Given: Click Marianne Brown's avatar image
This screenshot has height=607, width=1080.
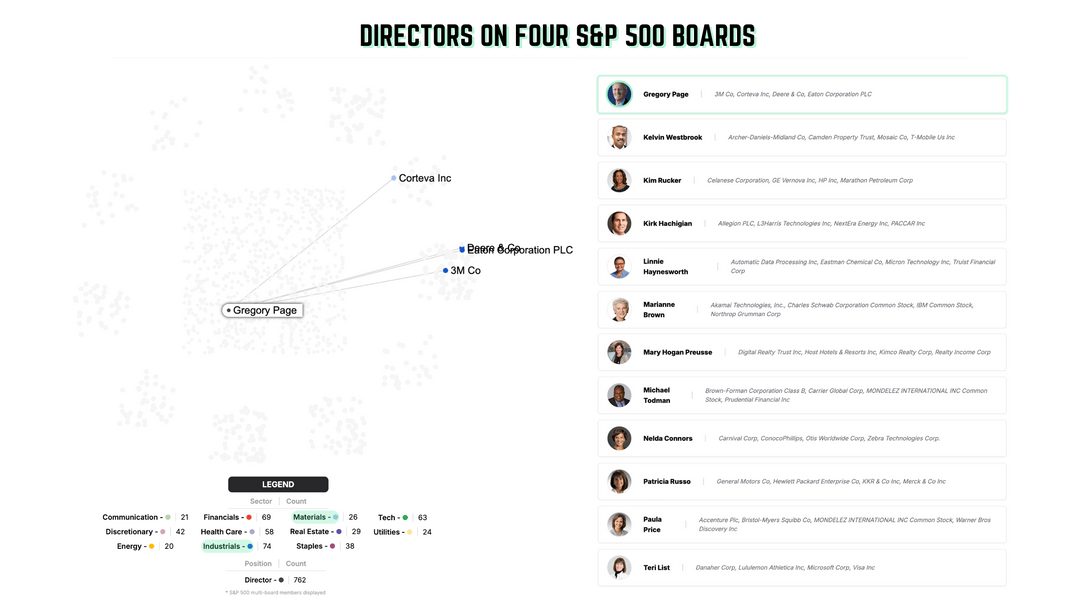Looking at the screenshot, I should [619, 310].
